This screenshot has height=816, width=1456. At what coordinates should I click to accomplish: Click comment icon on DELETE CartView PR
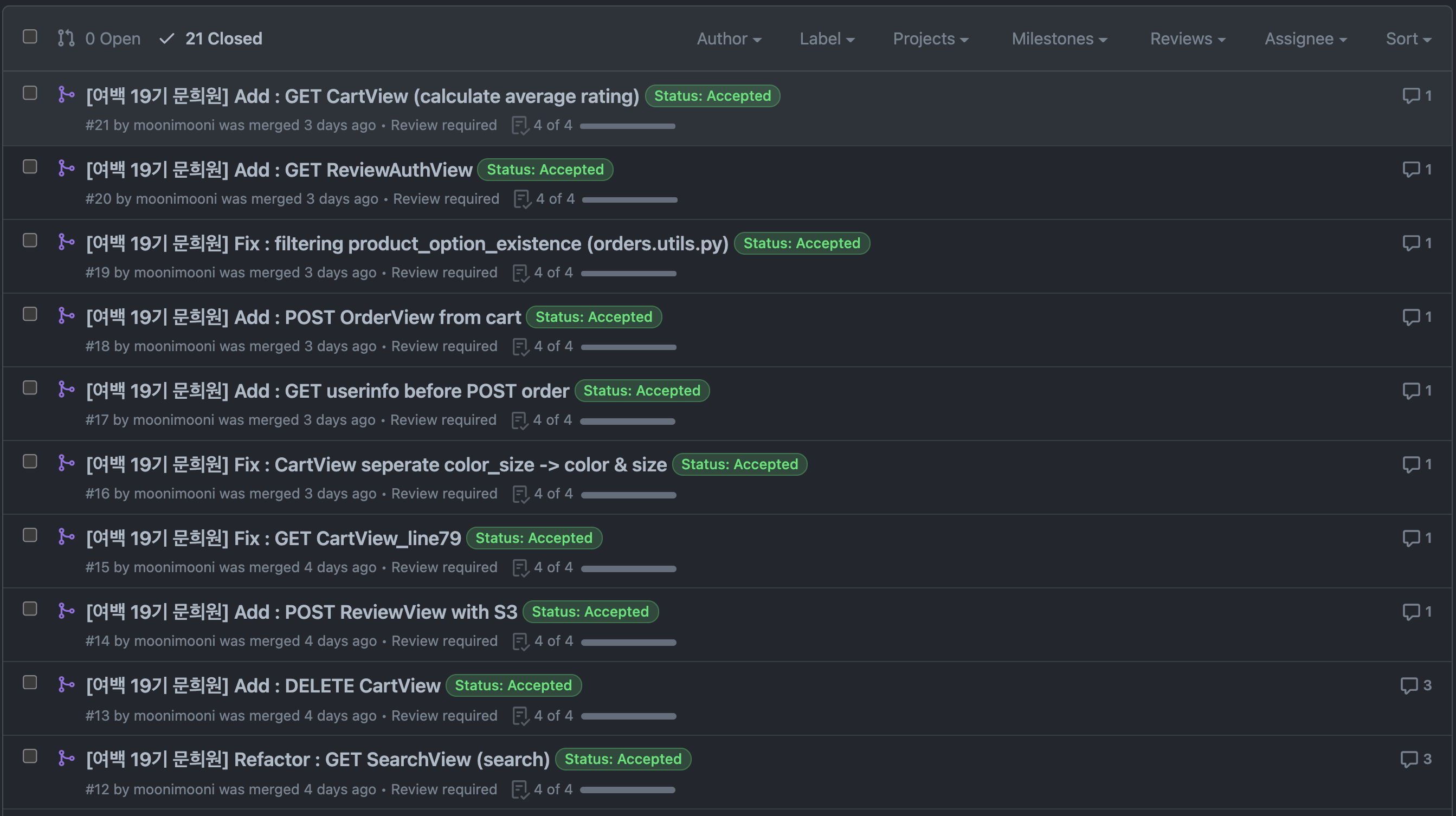pos(1408,685)
